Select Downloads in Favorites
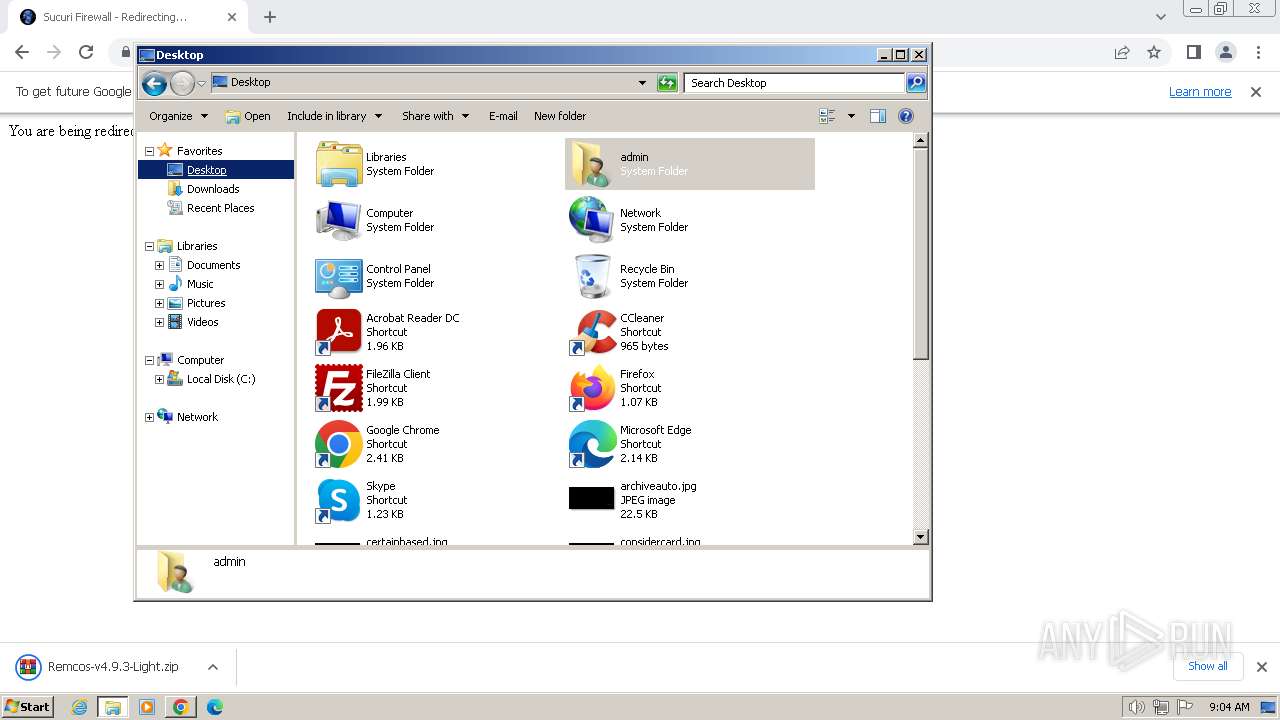This screenshot has height=720, width=1280. [213, 189]
